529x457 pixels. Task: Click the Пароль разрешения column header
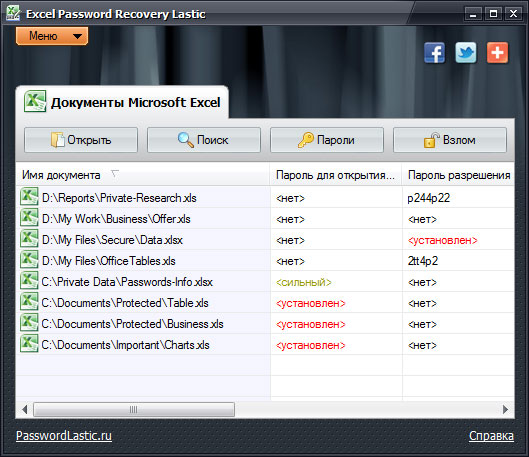click(x=458, y=175)
